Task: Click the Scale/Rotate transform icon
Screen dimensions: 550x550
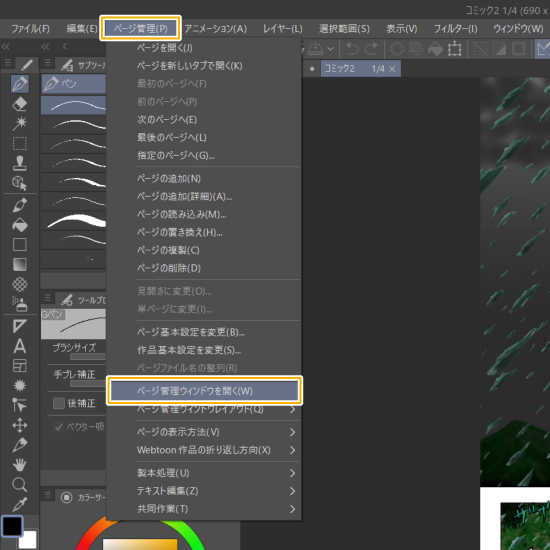Action: tap(455, 49)
